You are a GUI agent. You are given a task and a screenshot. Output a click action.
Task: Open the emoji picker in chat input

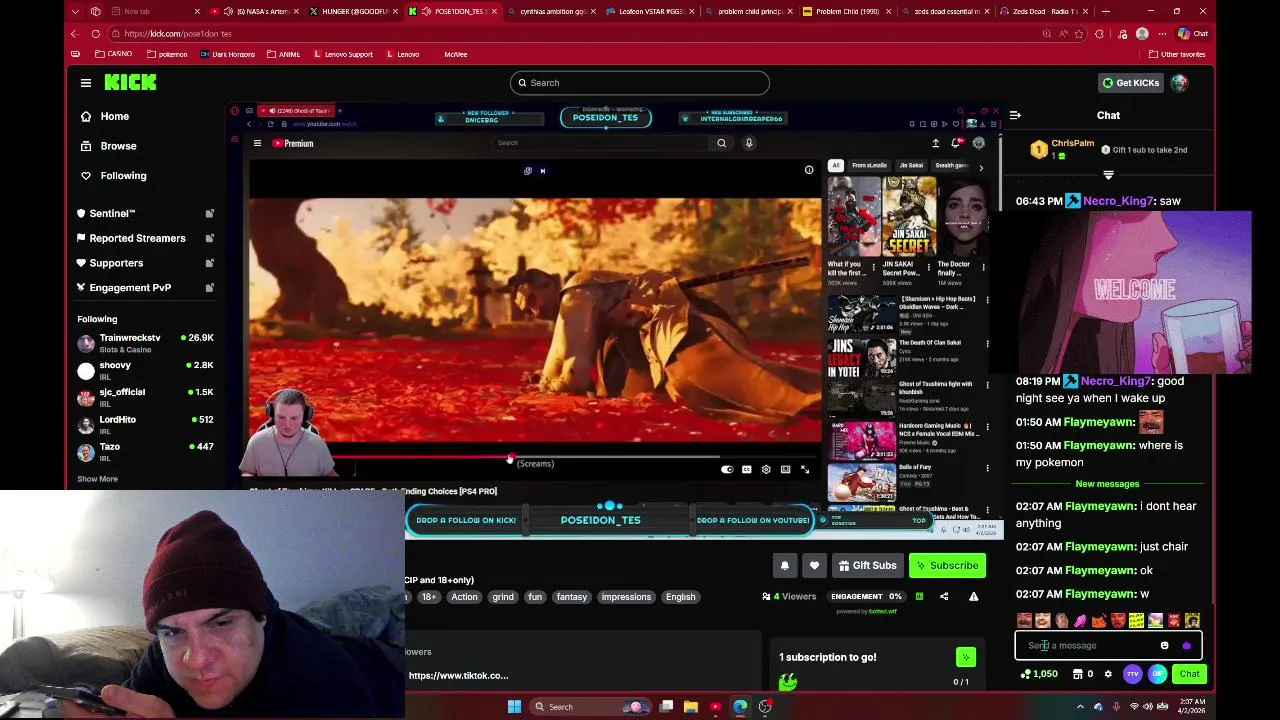[1165, 645]
